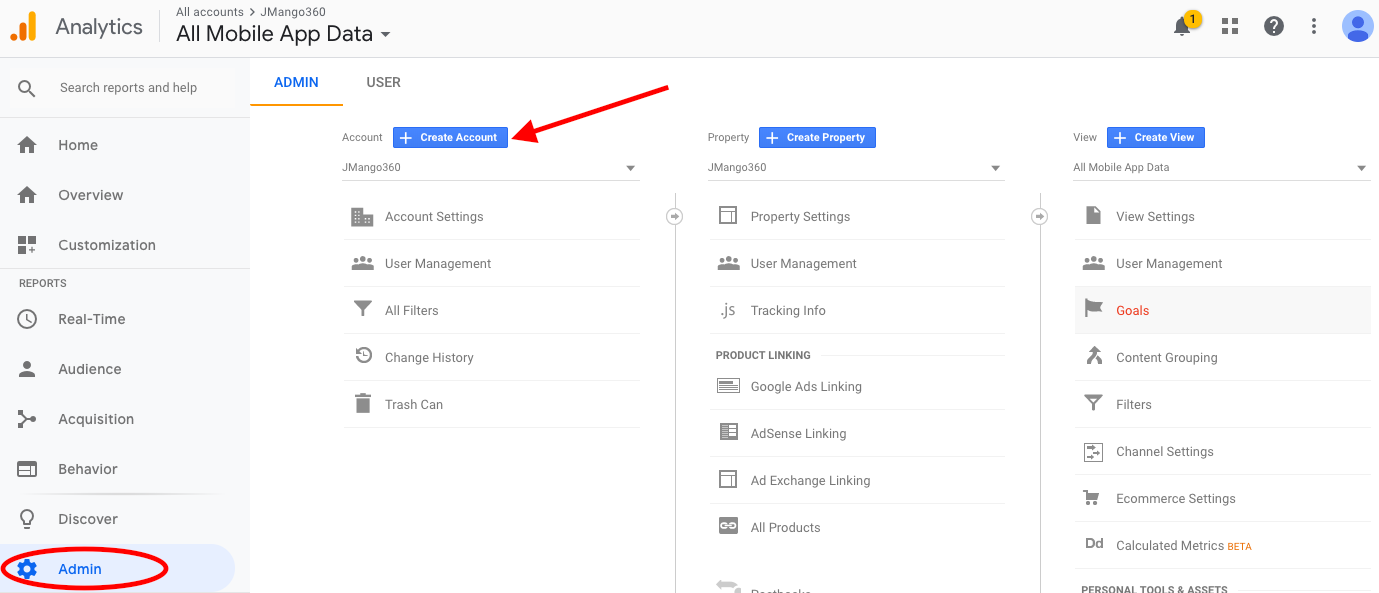Click the Search reports and help field
Screen dimensions: 1379x593
[x=128, y=88]
